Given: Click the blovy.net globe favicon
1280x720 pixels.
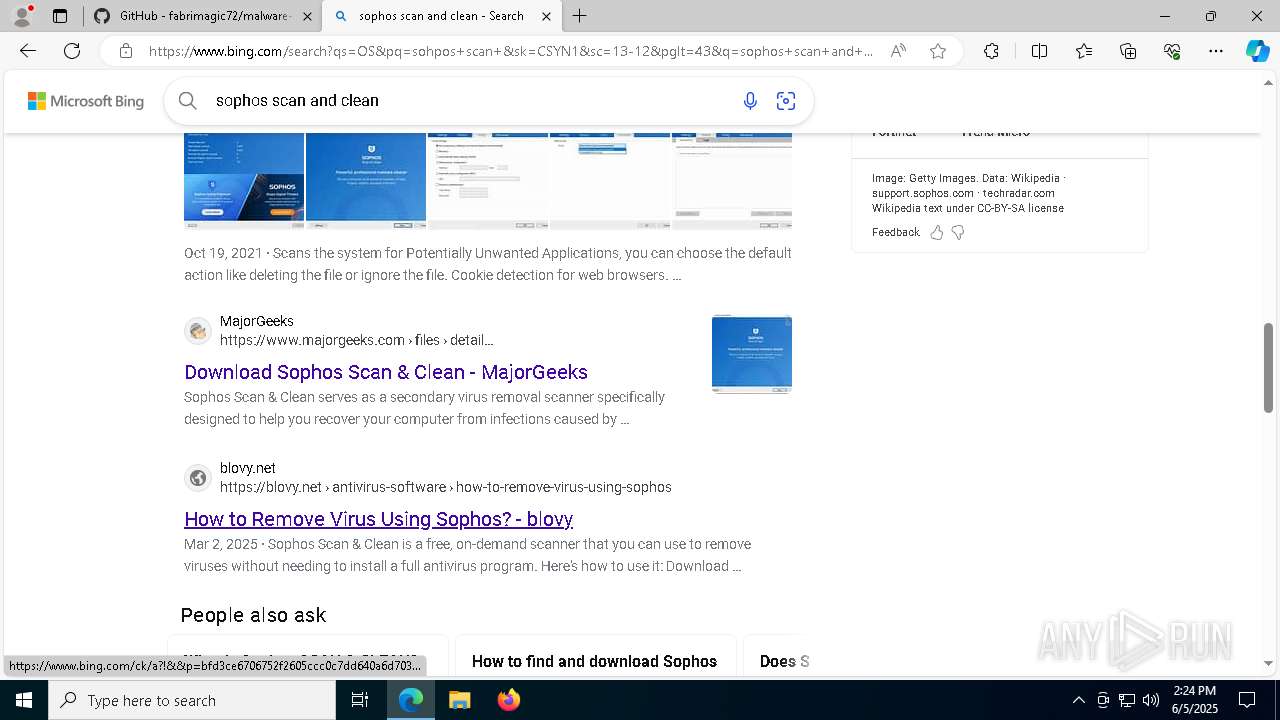Looking at the screenshot, I should (198, 477).
